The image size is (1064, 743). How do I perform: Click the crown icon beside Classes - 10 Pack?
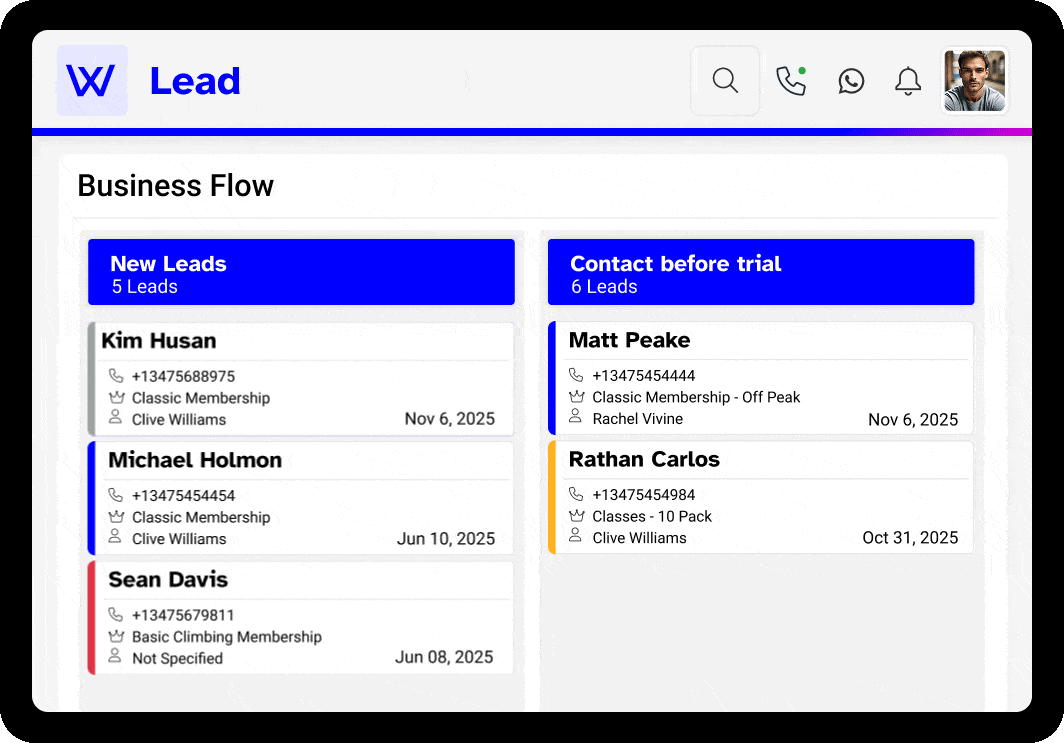click(x=574, y=516)
